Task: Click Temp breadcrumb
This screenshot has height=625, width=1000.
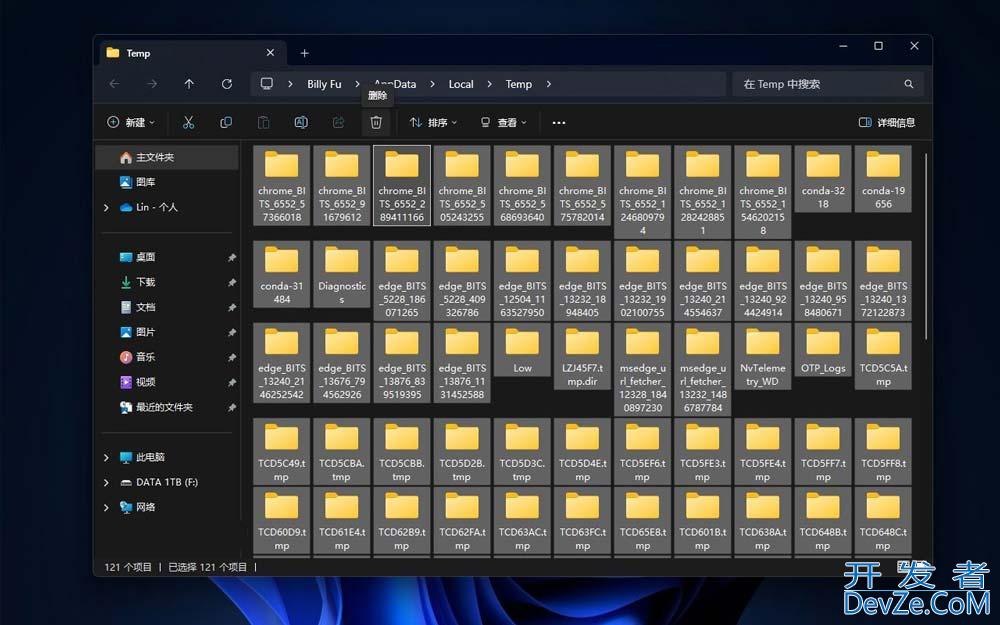Action: point(518,84)
